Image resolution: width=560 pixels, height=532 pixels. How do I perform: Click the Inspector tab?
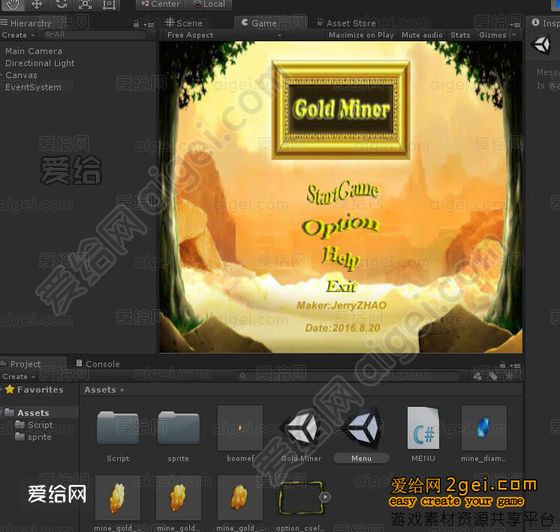[x=545, y=23]
